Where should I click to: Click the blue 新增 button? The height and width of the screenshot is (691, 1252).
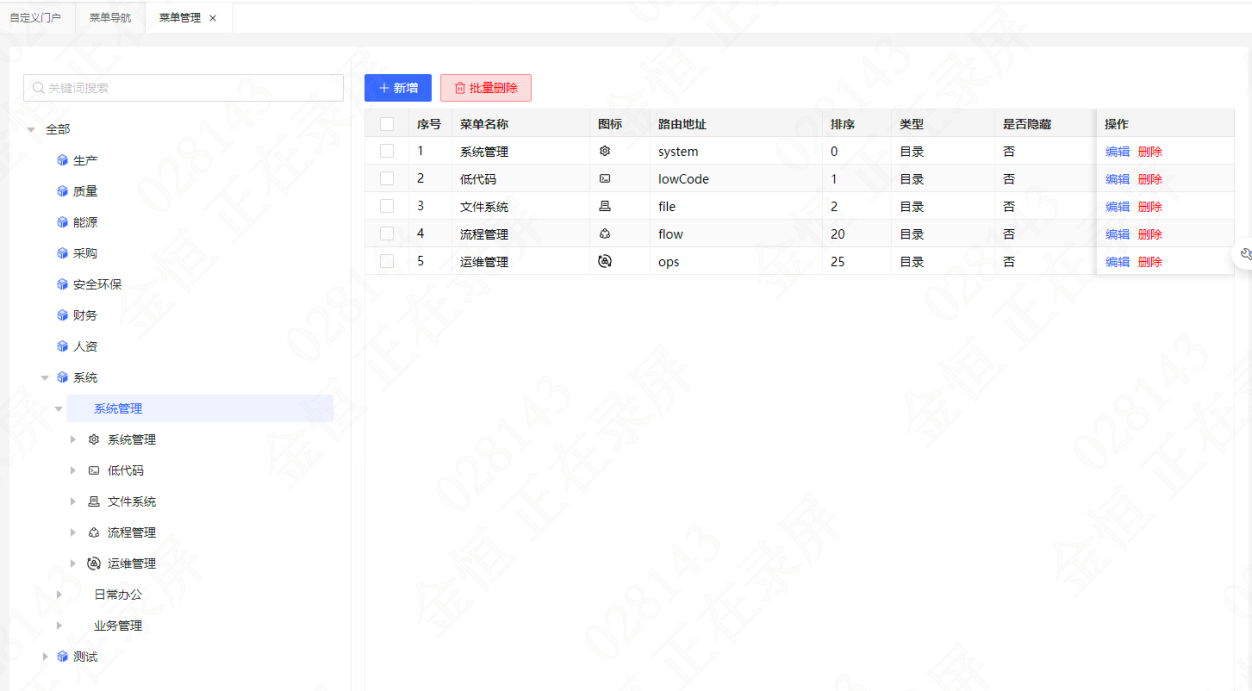398,88
